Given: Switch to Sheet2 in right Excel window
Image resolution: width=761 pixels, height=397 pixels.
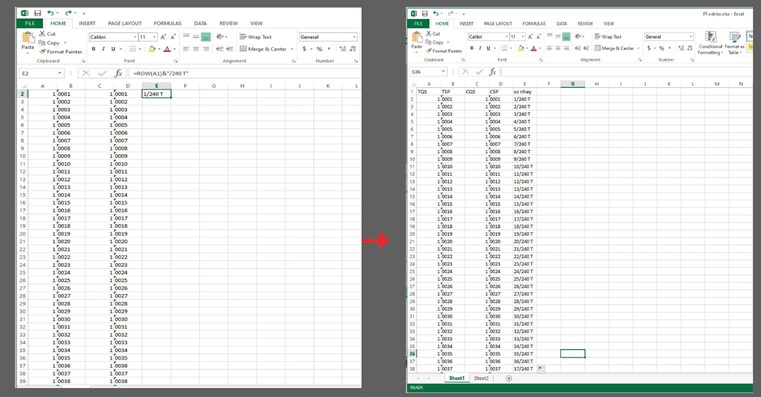Looking at the screenshot, I should pos(481,378).
